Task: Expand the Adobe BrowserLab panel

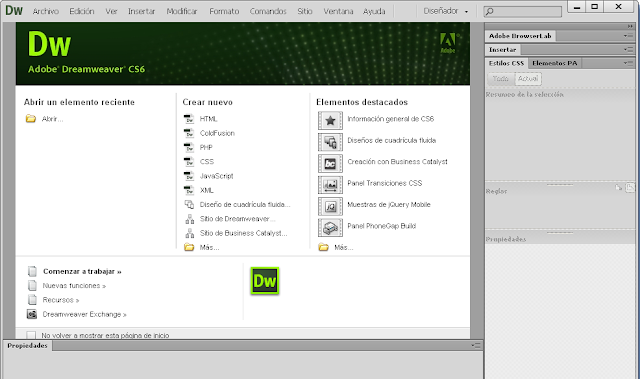Action: 520,36
